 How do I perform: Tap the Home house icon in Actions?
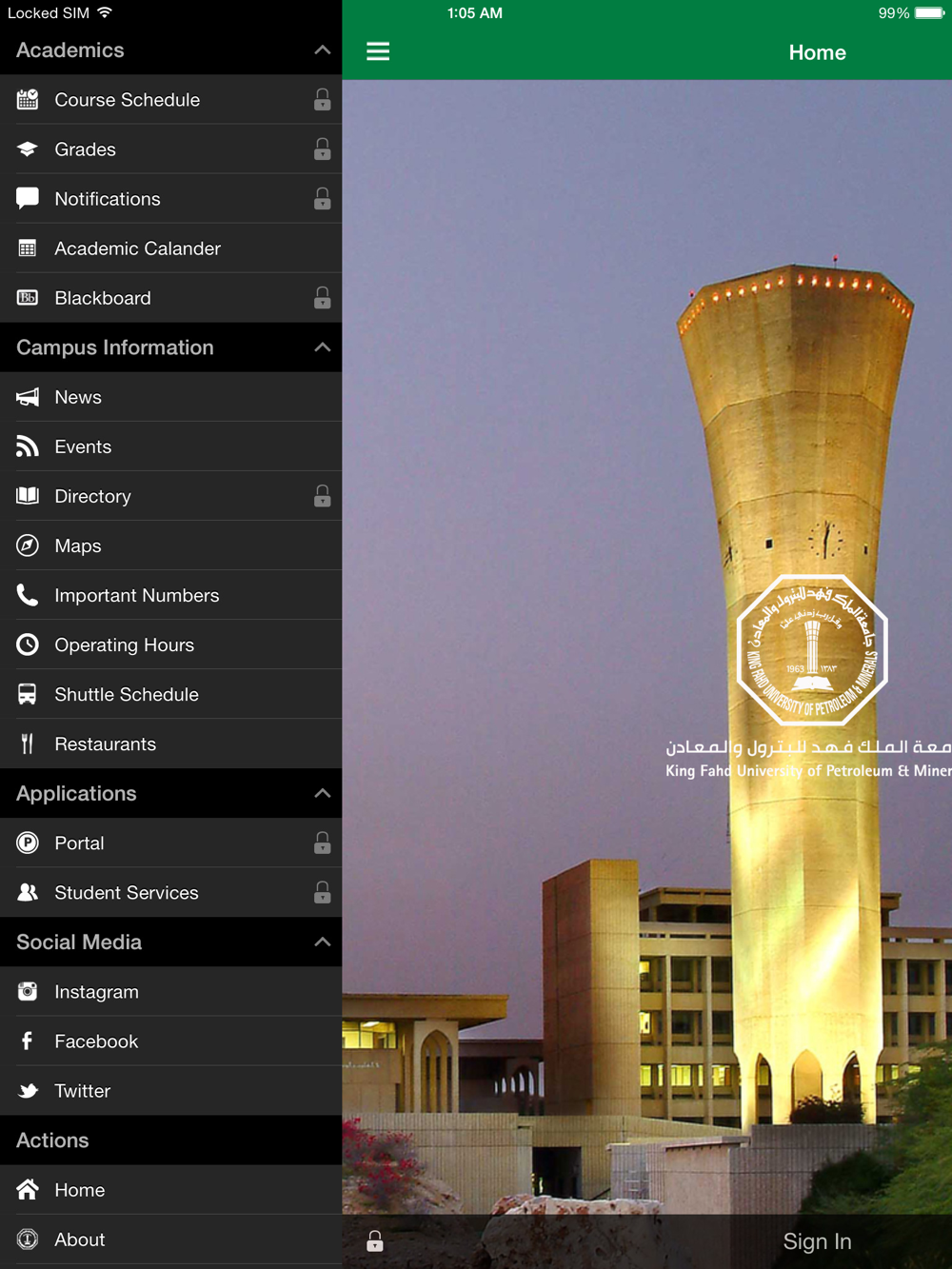tap(28, 1189)
